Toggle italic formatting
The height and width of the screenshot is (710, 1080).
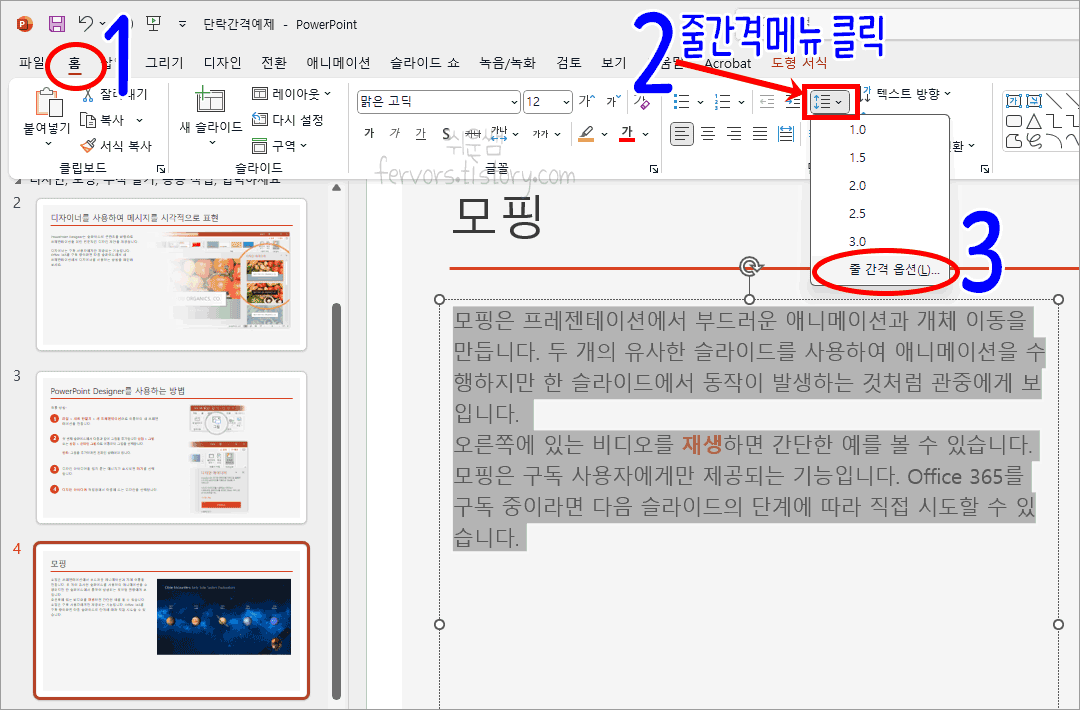pyautogui.click(x=393, y=132)
